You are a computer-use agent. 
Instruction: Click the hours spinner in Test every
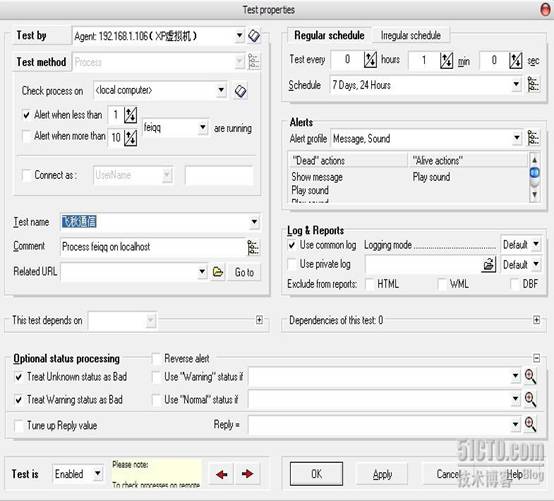tap(370, 60)
